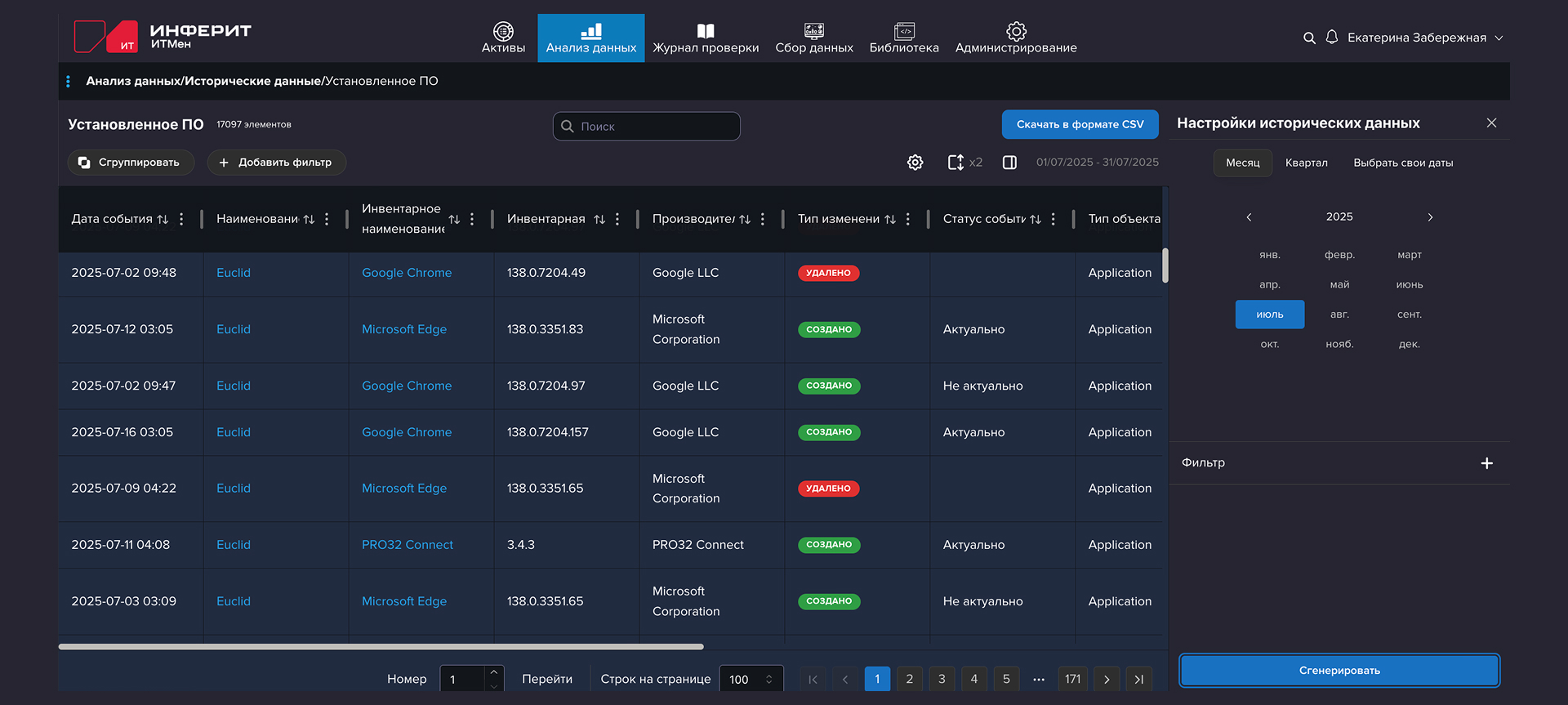Select month дек.
Image resolution: width=1568 pixels, height=705 pixels.
click(x=1410, y=344)
